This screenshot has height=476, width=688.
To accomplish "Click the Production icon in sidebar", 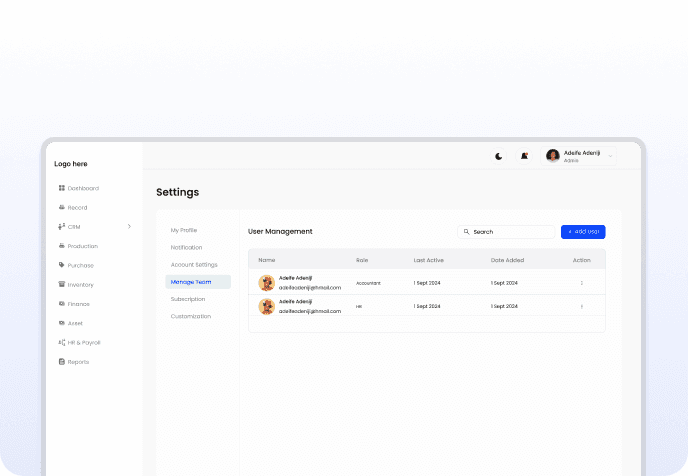I will click(62, 246).
